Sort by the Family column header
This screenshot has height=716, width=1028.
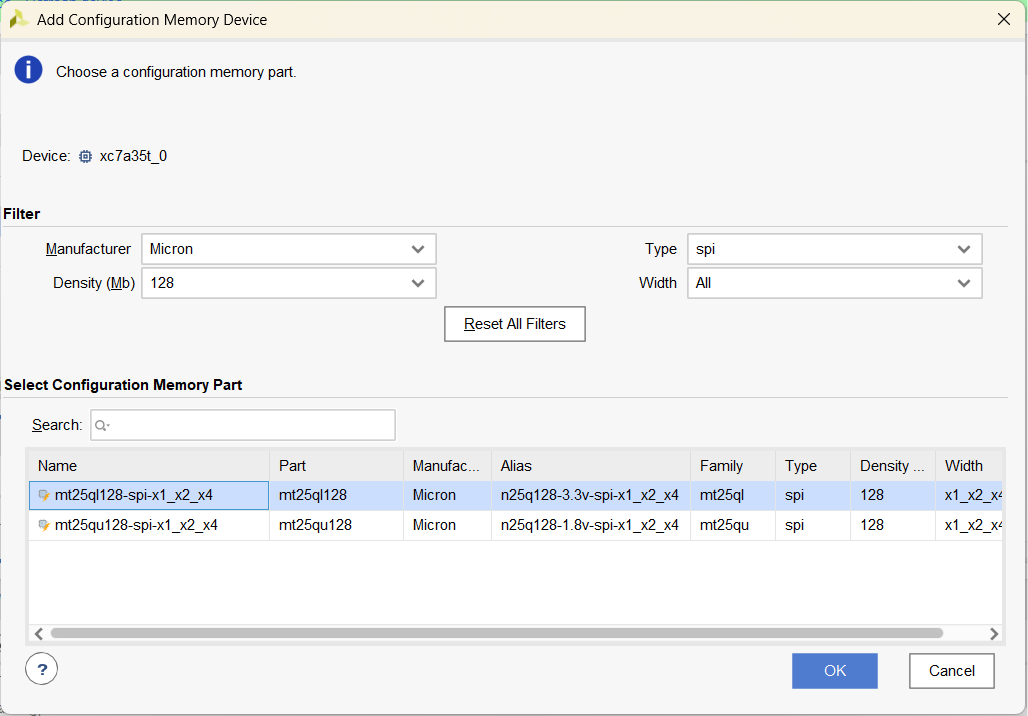click(x=733, y=466)
